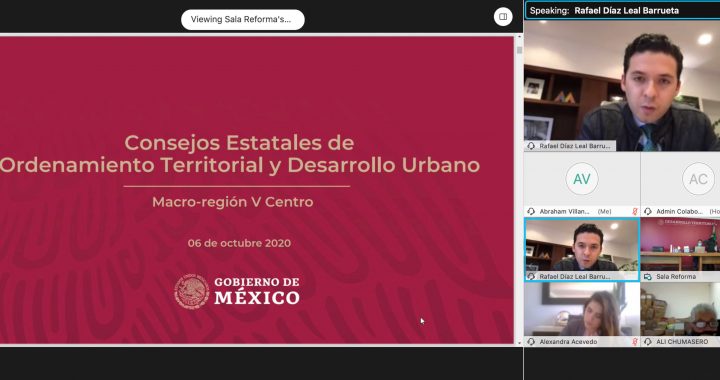The height and width of the screenshot is (380, 720).
Task: Click the name label "Abraham Villan..."
Action: tap(565, 212)
